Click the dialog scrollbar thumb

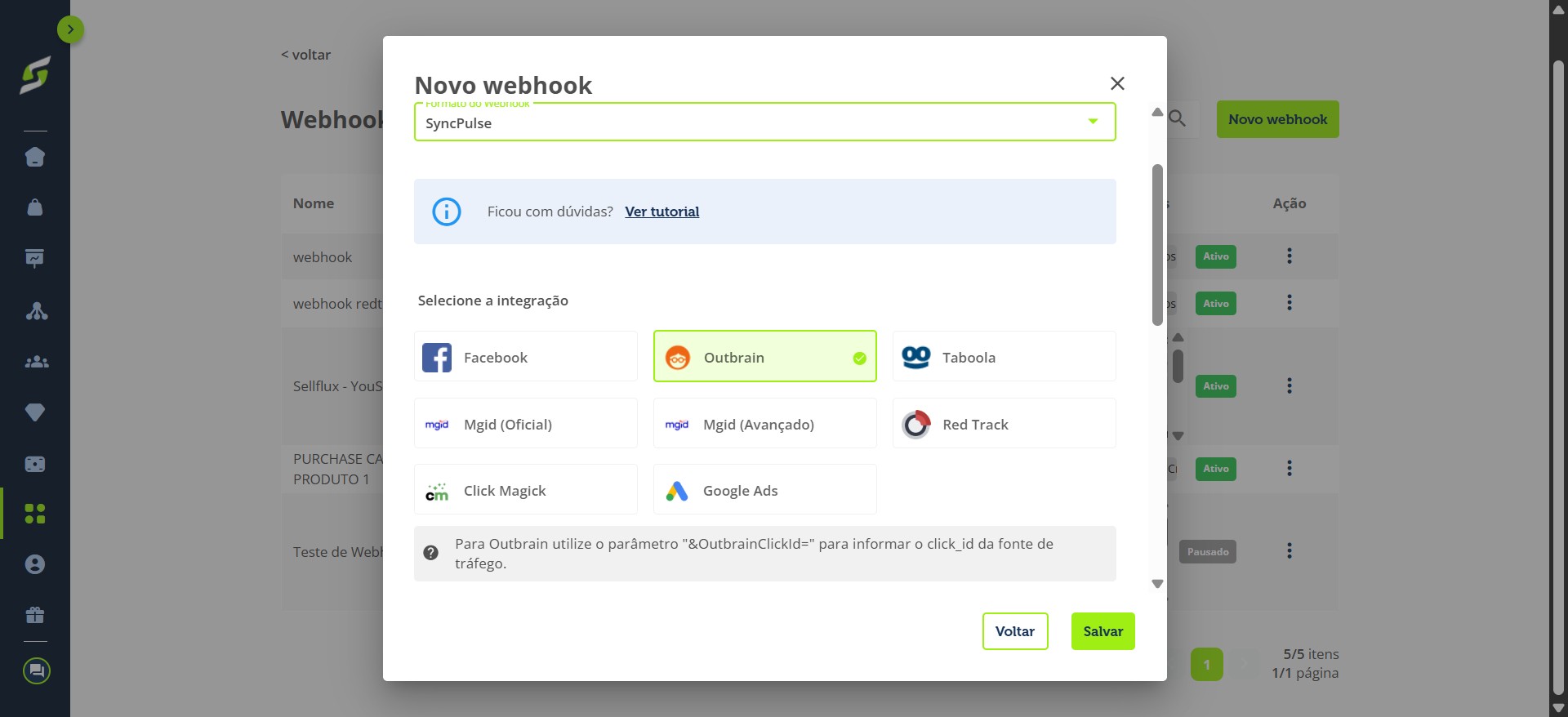click(1157, 245)
